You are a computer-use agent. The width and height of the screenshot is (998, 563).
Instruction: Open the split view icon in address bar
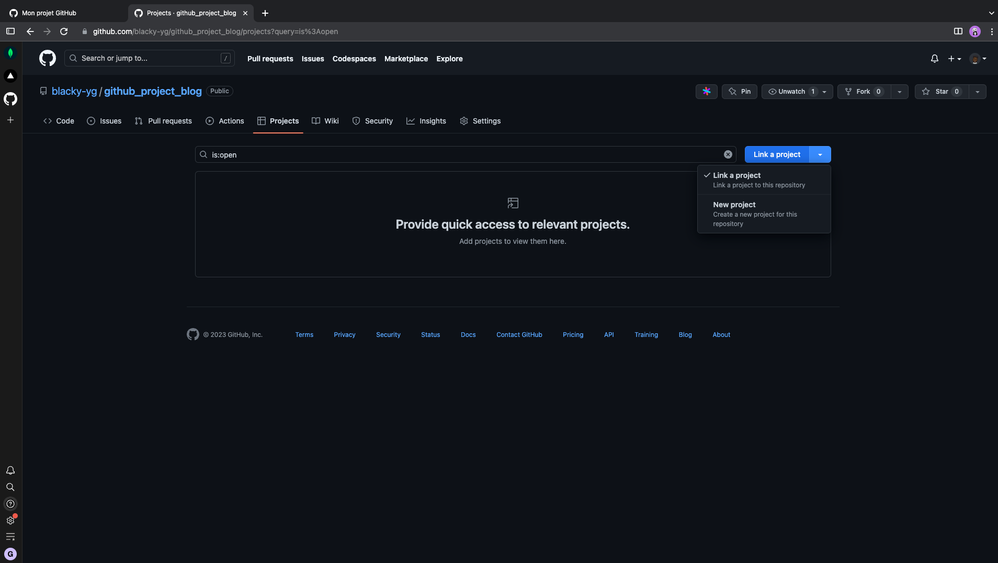click(x=958, y=31)
